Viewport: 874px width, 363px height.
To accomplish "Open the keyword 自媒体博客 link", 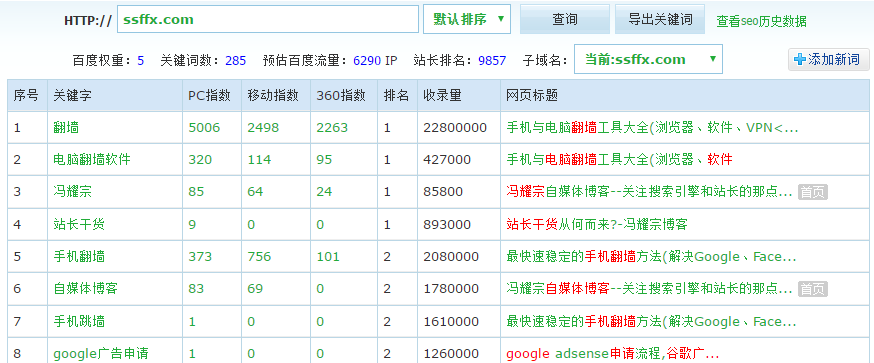I will click(x=85, y=289).
